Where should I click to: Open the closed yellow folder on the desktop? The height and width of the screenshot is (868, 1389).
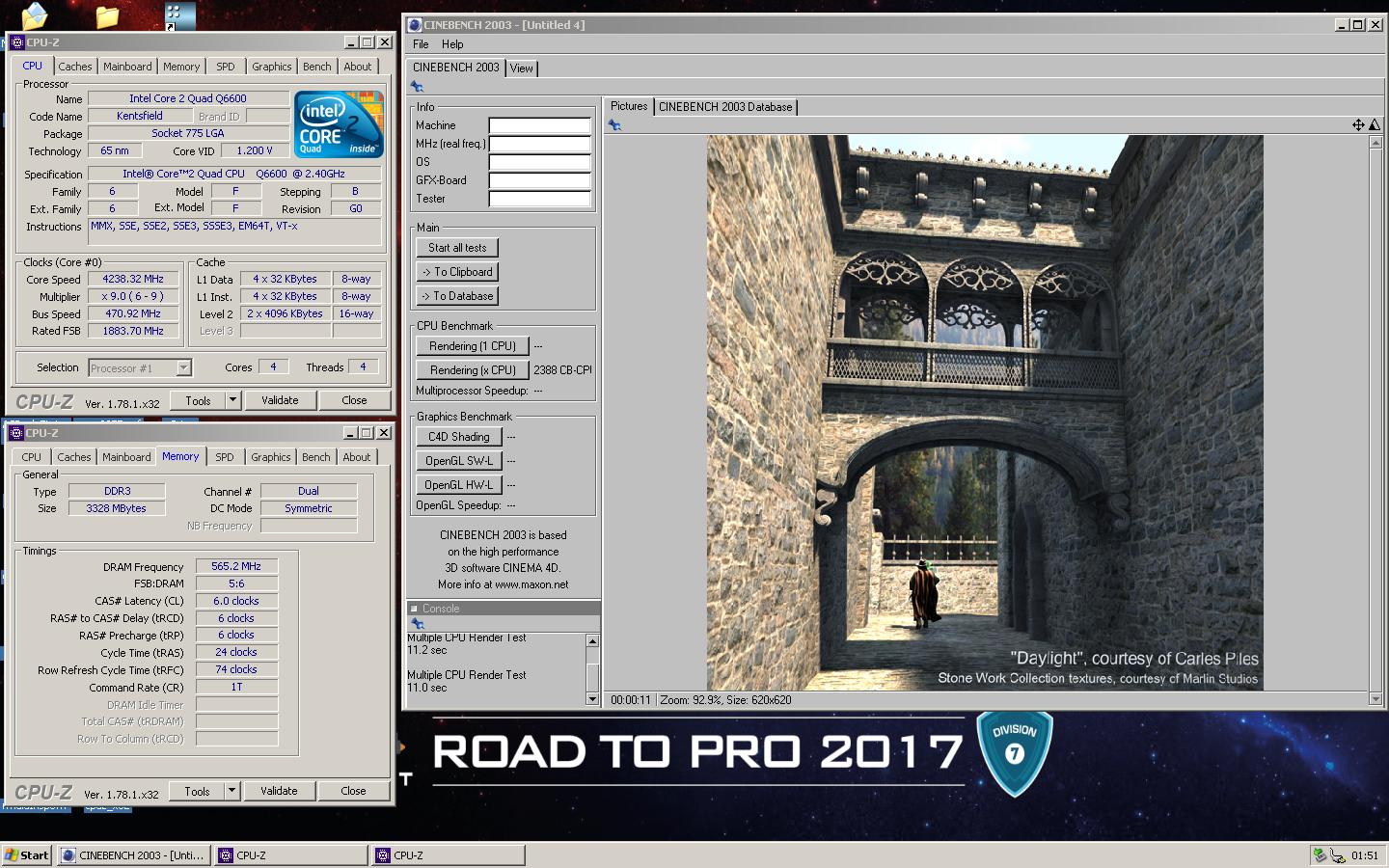[x=107, y=16]
